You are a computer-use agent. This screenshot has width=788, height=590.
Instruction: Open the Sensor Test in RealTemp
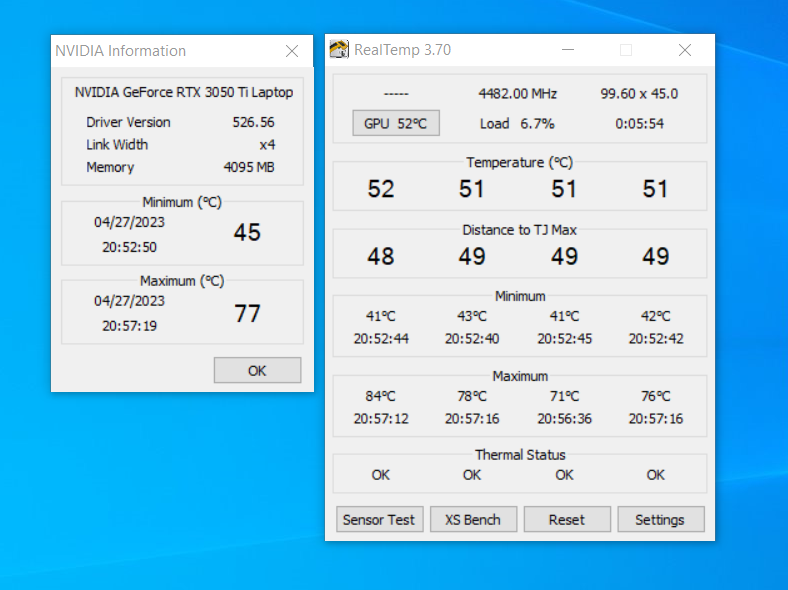[379, 519]
